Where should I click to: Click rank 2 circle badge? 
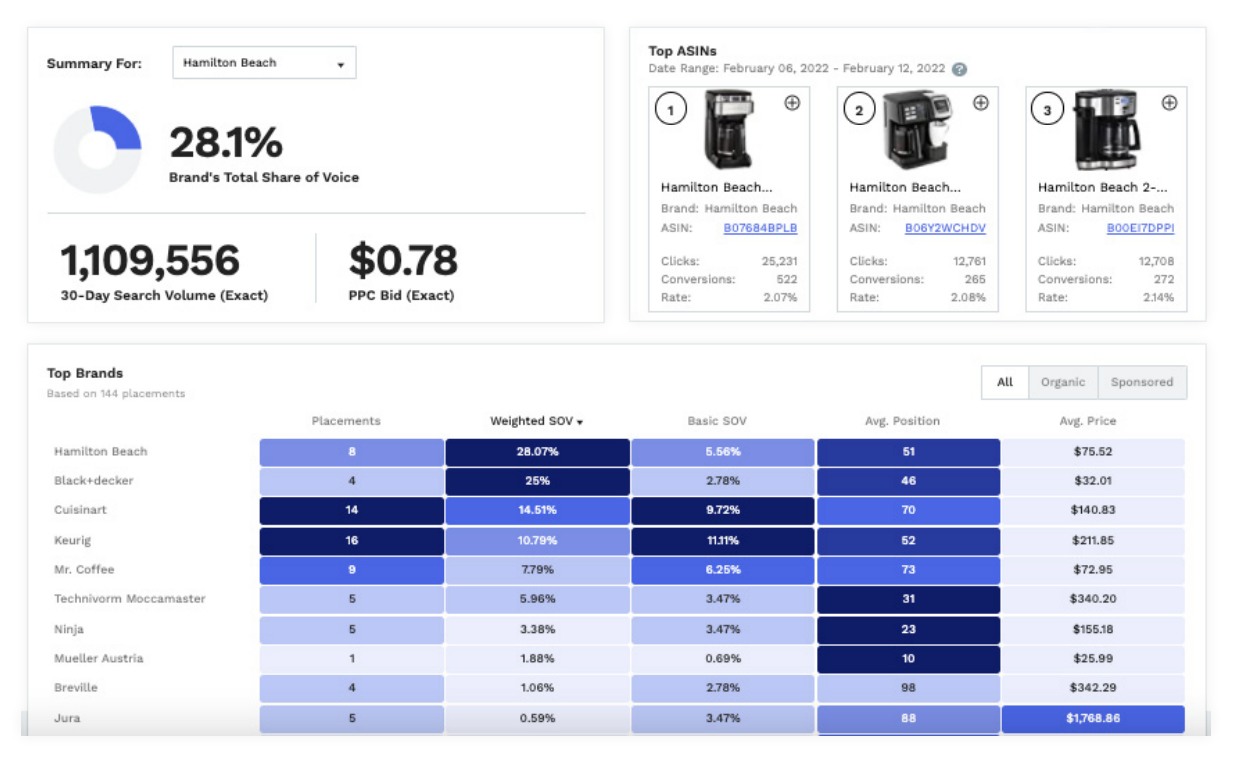point(859,110)
